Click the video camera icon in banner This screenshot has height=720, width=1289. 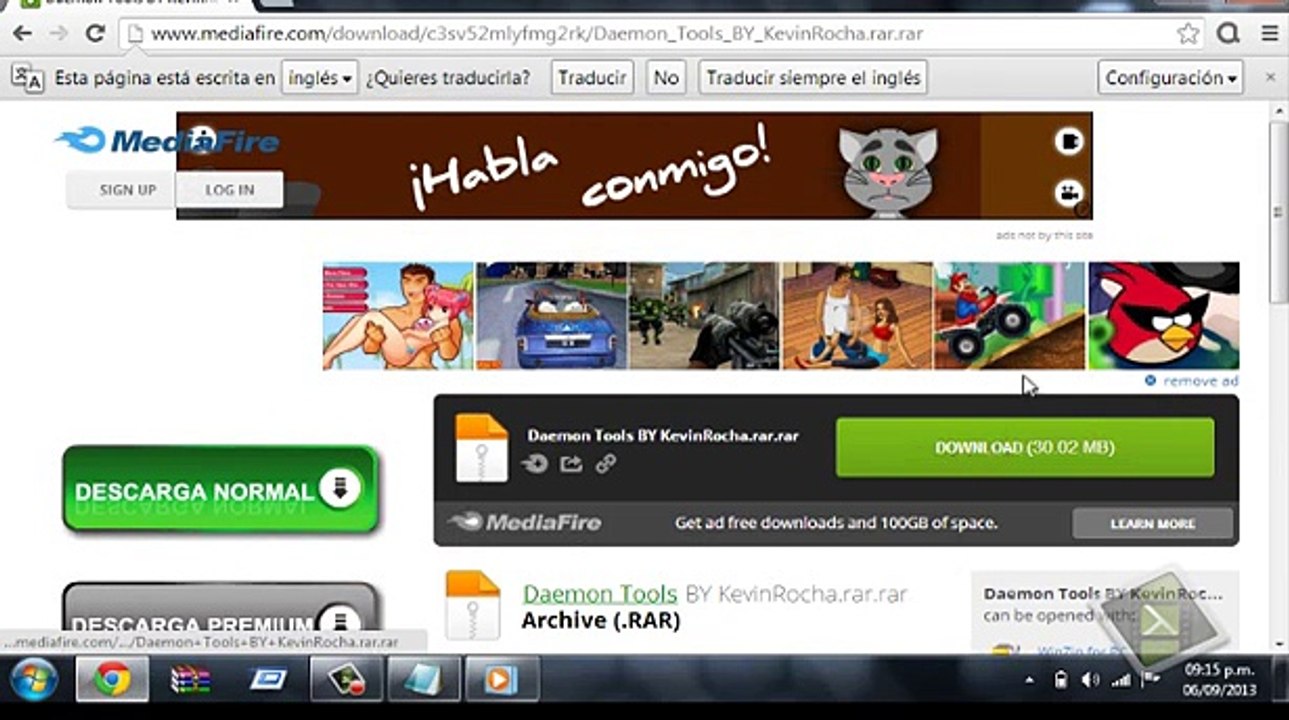tap(1069, 192)
